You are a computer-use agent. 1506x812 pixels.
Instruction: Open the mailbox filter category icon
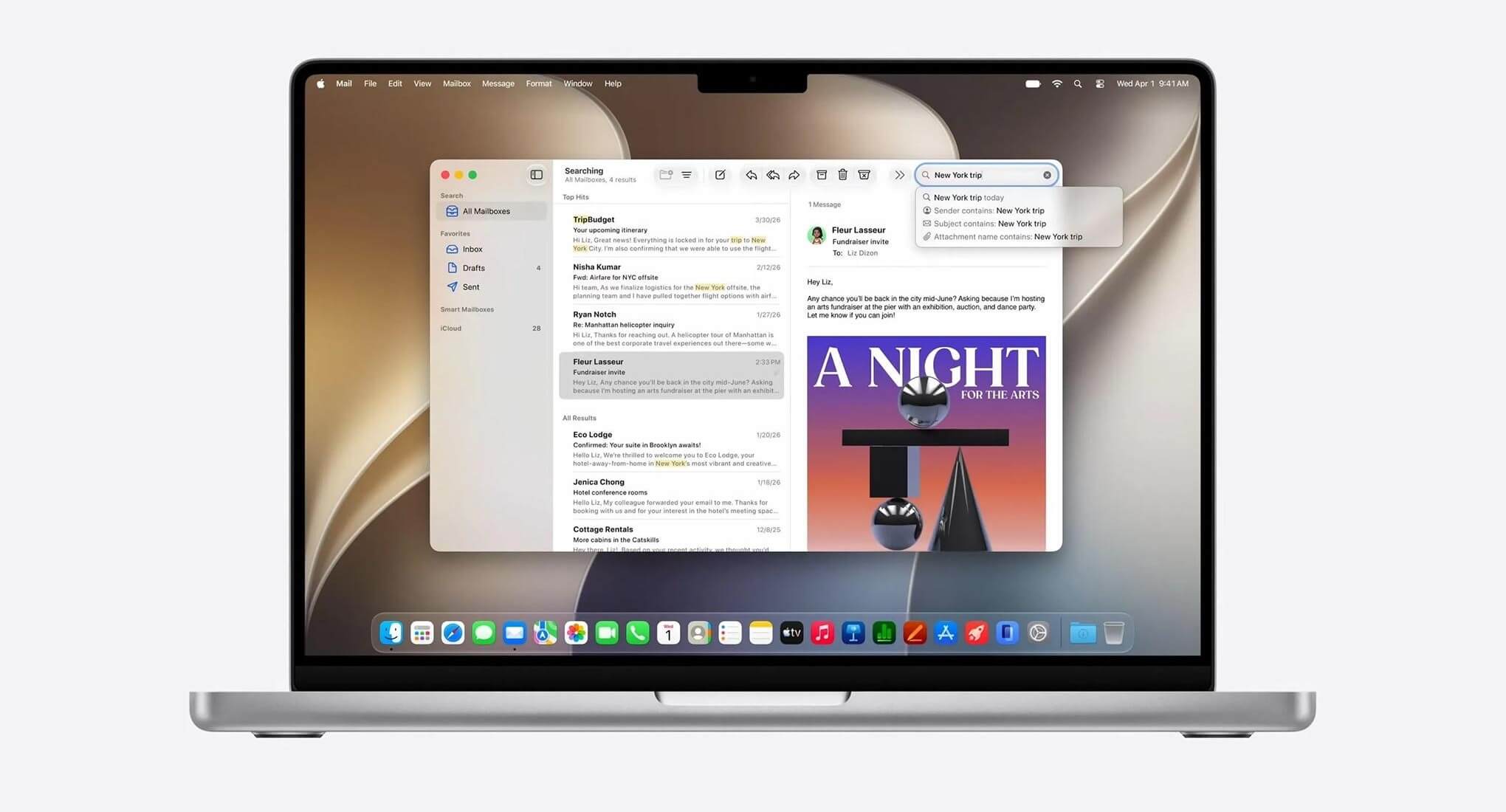666,175
